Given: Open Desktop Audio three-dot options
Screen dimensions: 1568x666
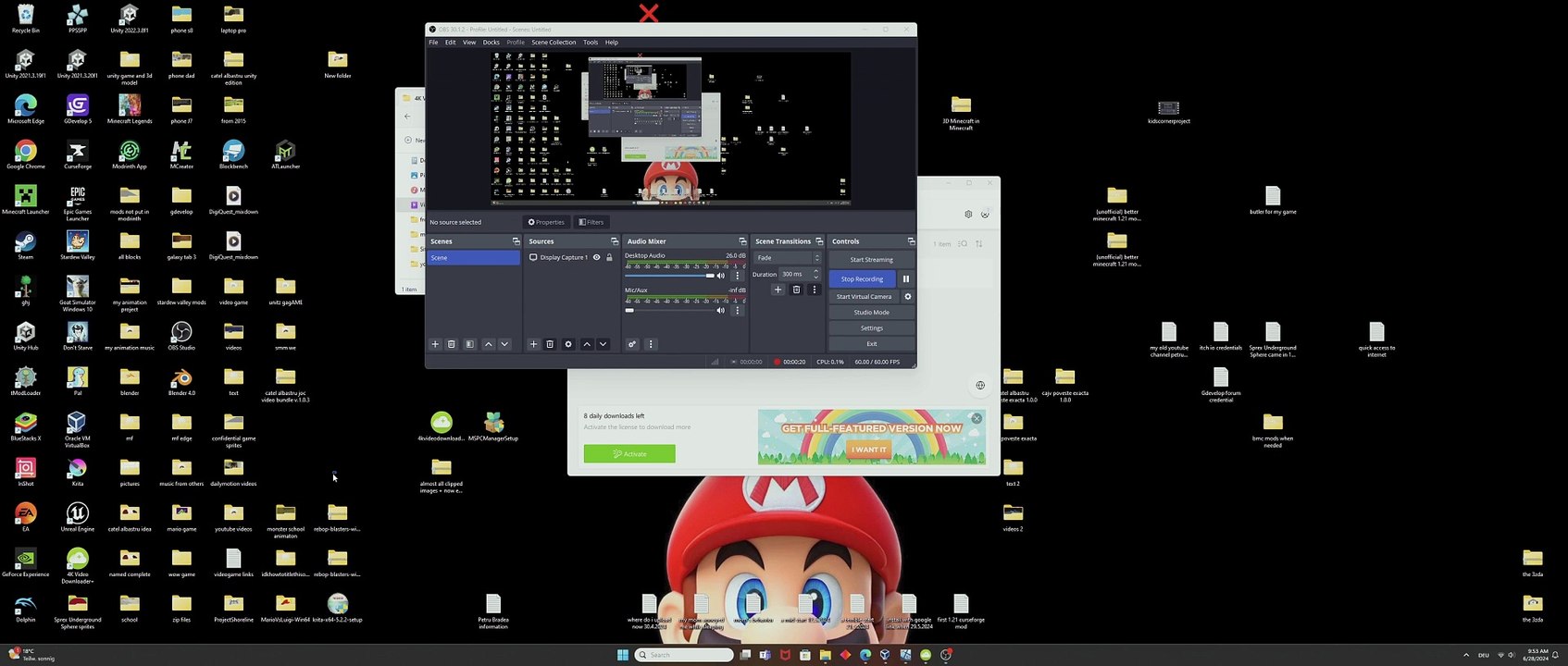Looking at the screenshot, I should pos(738,276).
